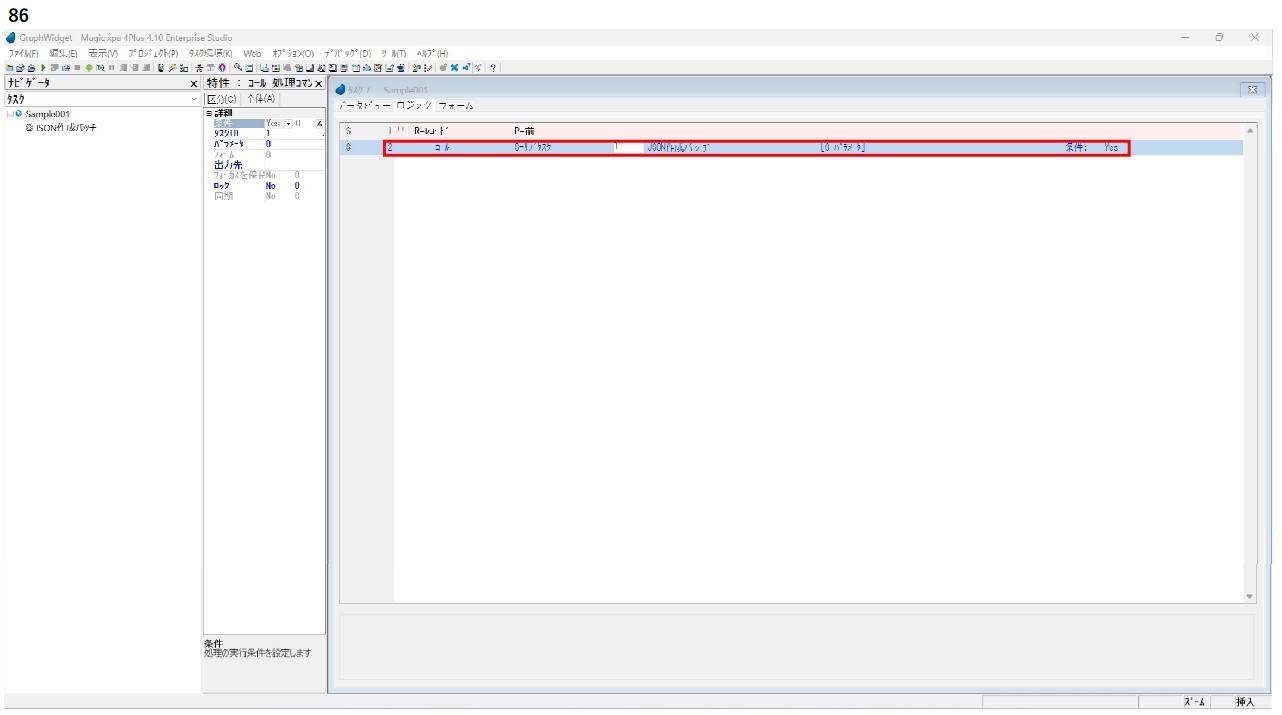1282x715 pixels.
Task: Click the 区分(C) categorized button in properties
Action: 221,99
